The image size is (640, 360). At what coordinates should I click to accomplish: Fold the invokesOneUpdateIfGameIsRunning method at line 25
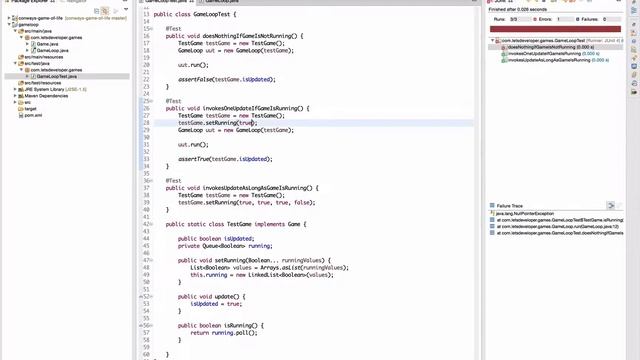click(151, 101)
